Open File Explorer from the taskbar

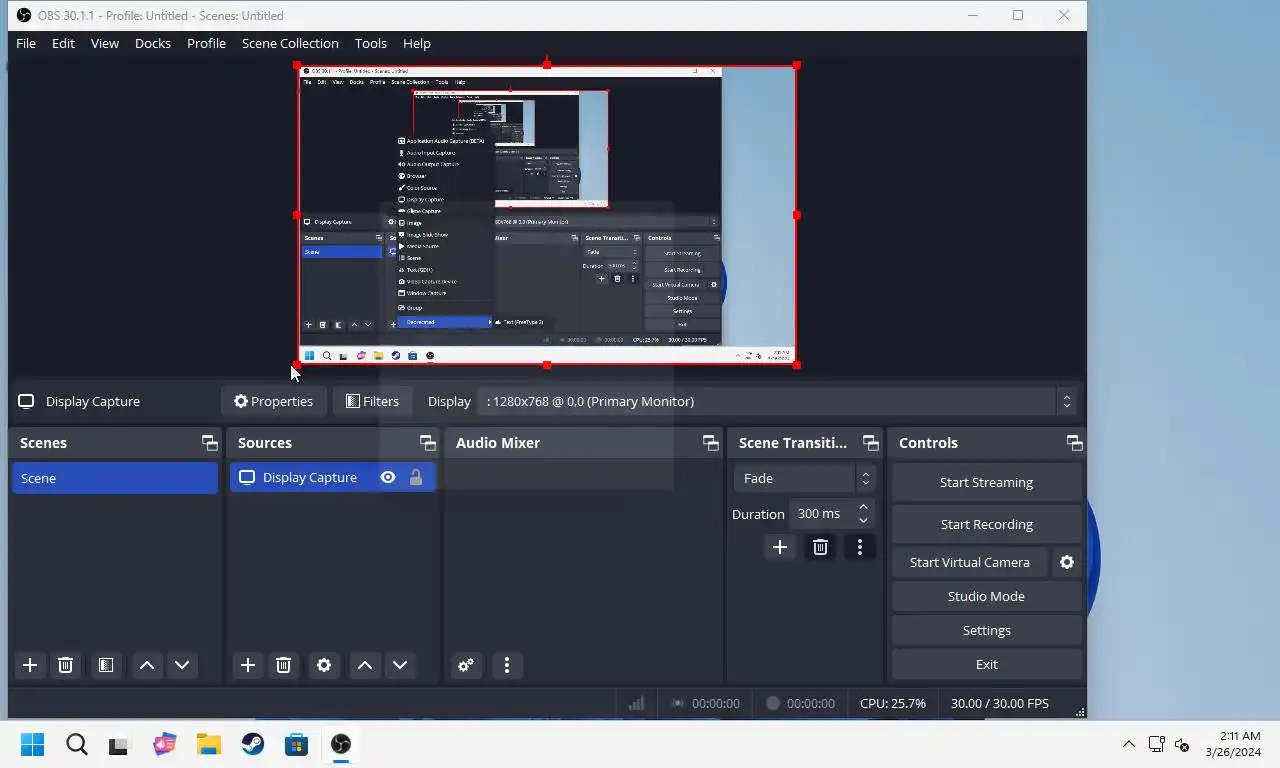point(208,744)
